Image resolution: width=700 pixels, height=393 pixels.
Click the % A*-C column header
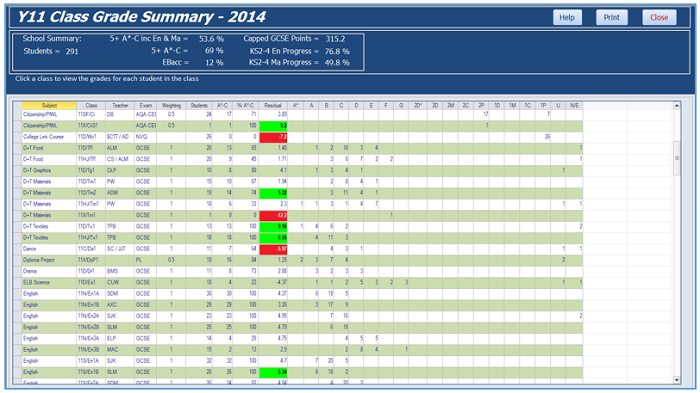(x=245, y=105)
